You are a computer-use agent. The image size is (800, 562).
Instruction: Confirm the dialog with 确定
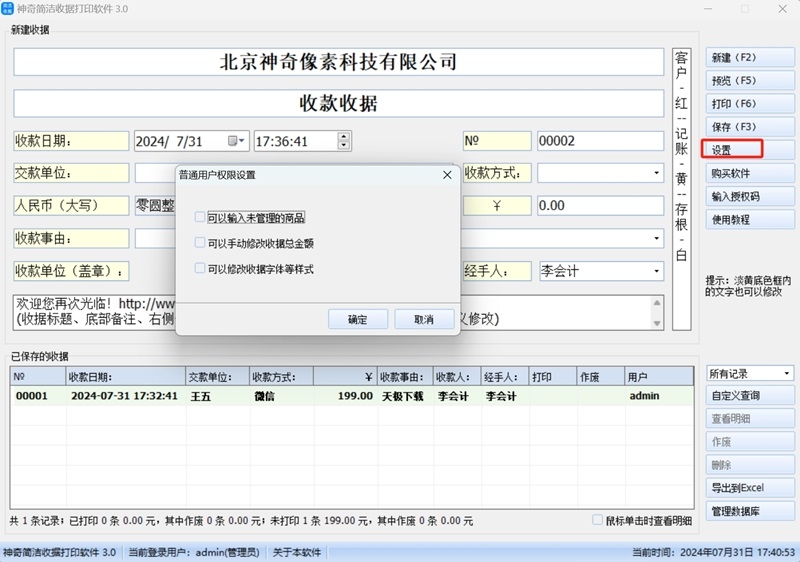358,319
